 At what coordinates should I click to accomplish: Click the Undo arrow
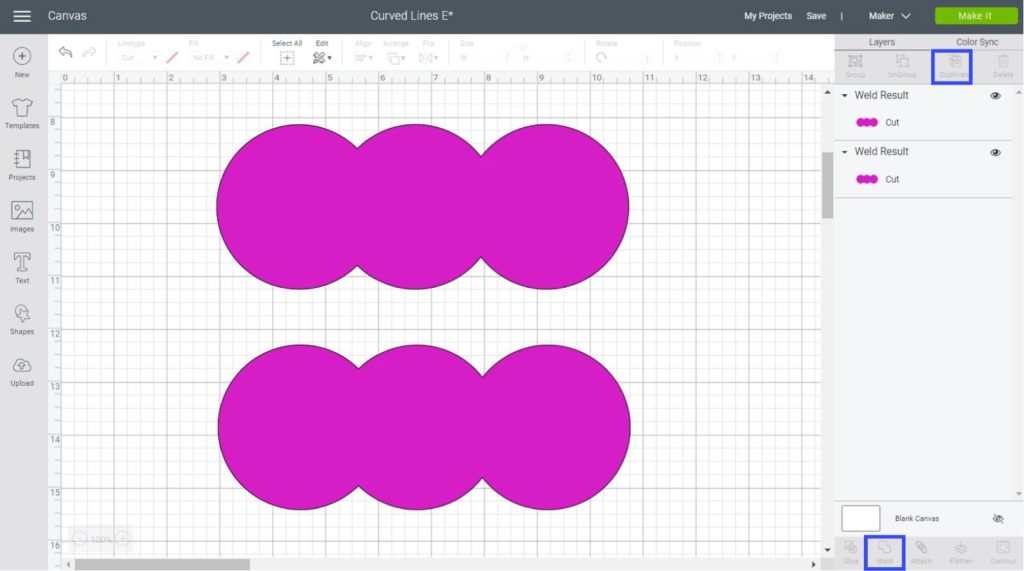click(66, 53)
